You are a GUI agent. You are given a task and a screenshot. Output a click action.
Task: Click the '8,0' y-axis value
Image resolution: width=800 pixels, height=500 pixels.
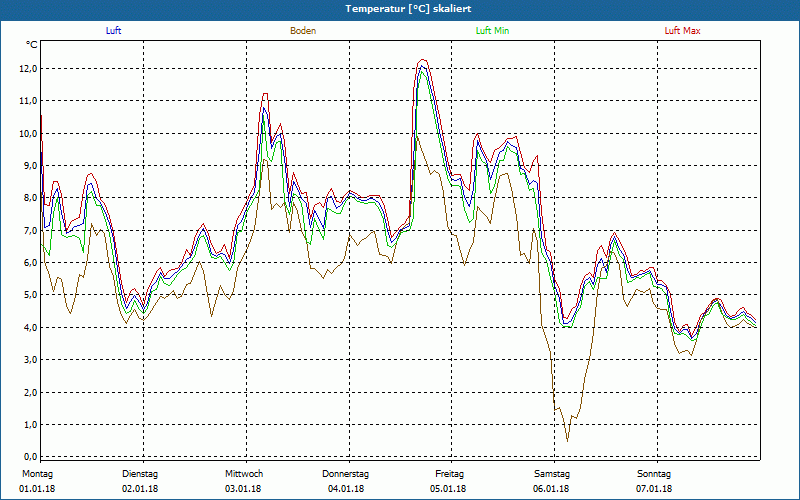tap(30, 198)
